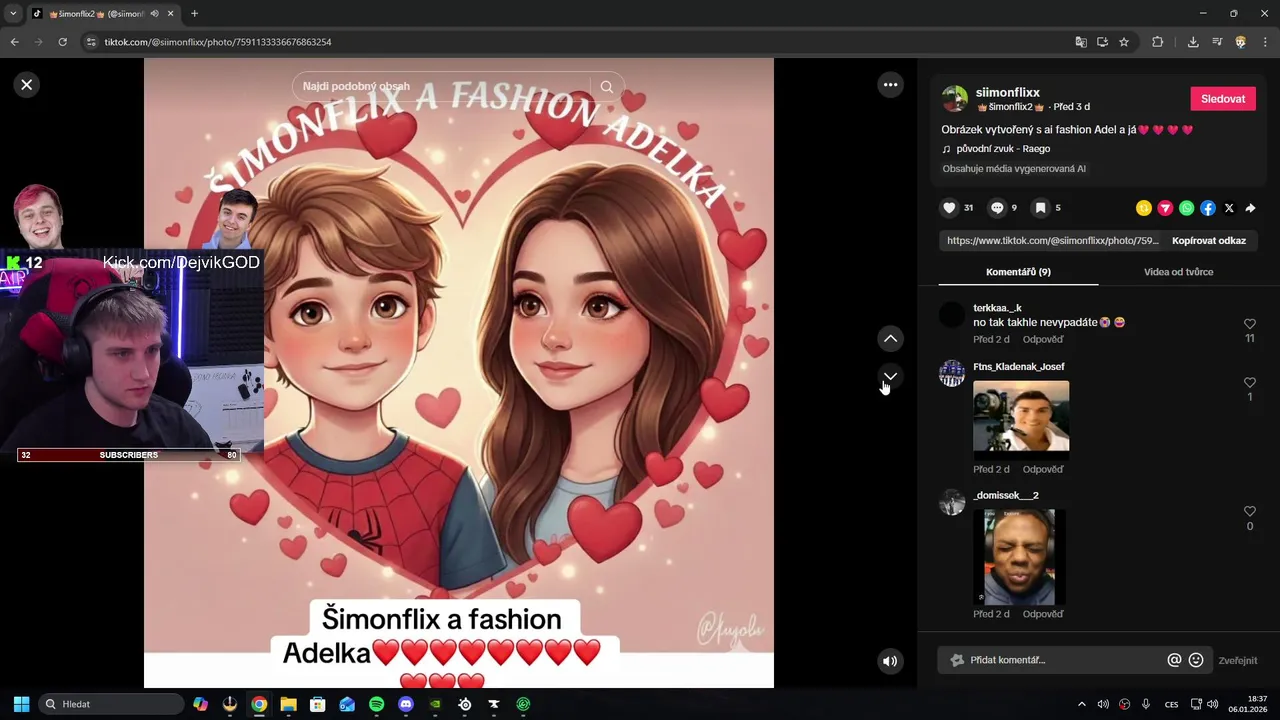Open emoji picker in comment box
Viewport: 1280px width, 720px height.
[x=1196, y=660]
